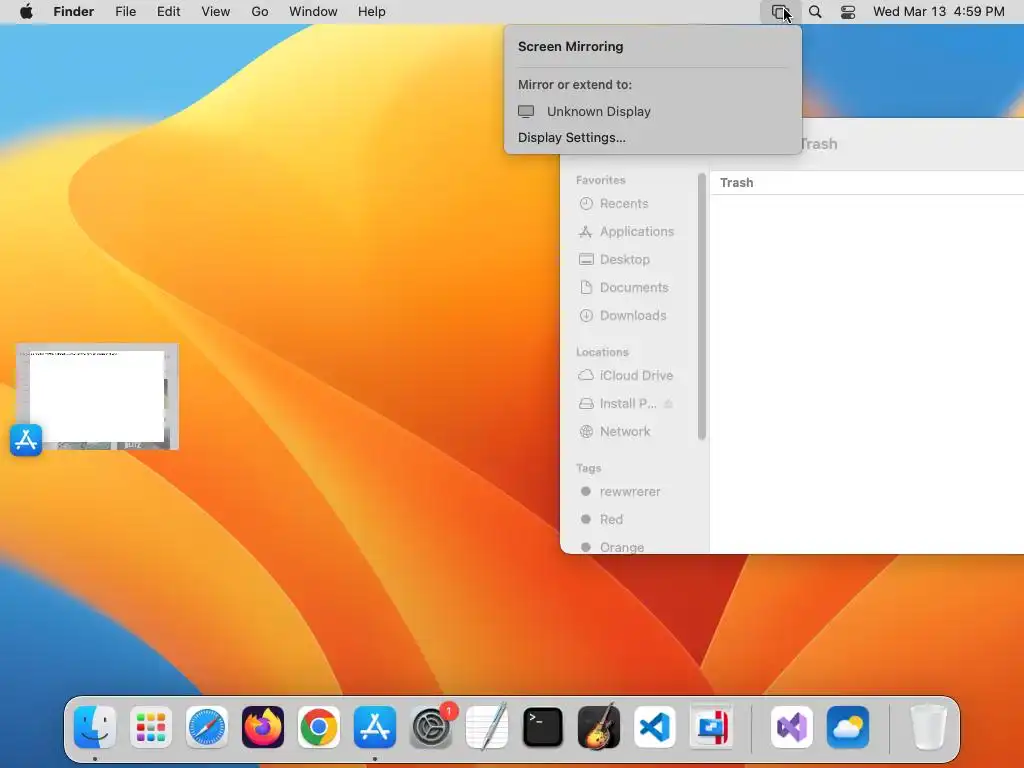Select Unknown Display to mirror or extend
Screen dimensions: 1024x768
pos(652,112)
